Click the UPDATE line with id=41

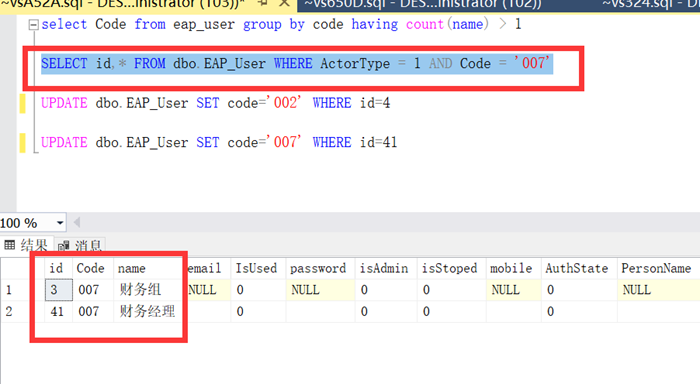coord(219,142)
